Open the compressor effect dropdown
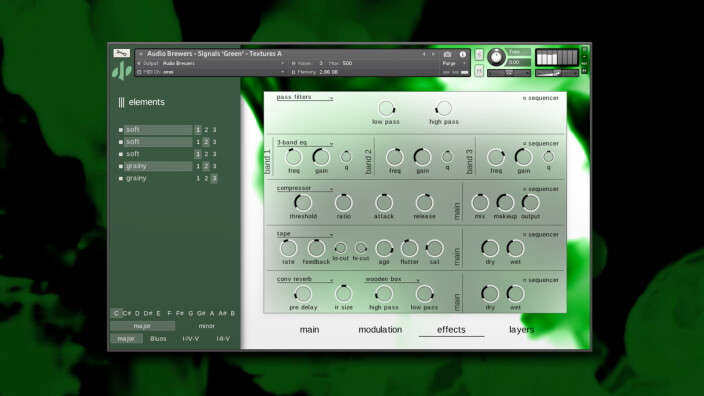Viewport: 704px width, 396px height. (x=305, y=188)
